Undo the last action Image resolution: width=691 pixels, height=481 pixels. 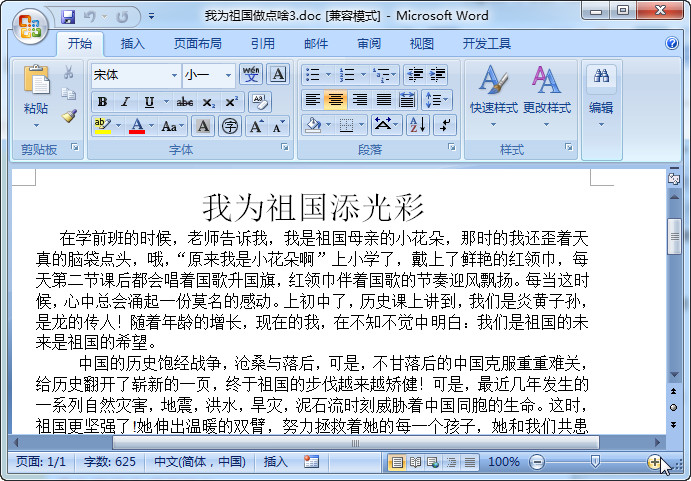90,17
